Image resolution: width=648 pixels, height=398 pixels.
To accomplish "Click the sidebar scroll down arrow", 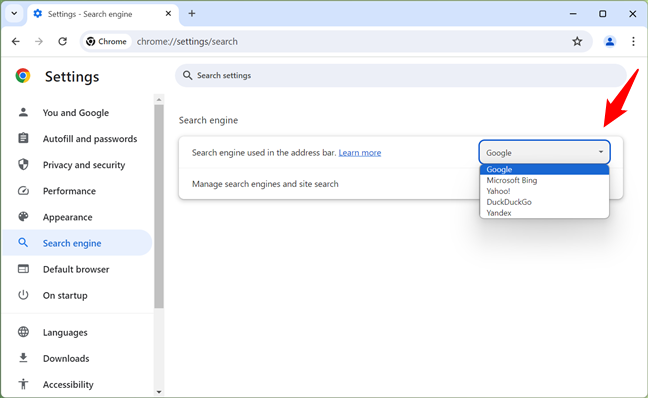I will (159, 392).
